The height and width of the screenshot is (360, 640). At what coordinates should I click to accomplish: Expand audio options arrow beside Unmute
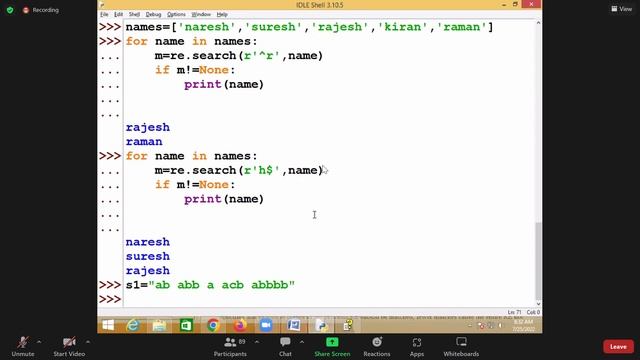click(x=39, y=342)
